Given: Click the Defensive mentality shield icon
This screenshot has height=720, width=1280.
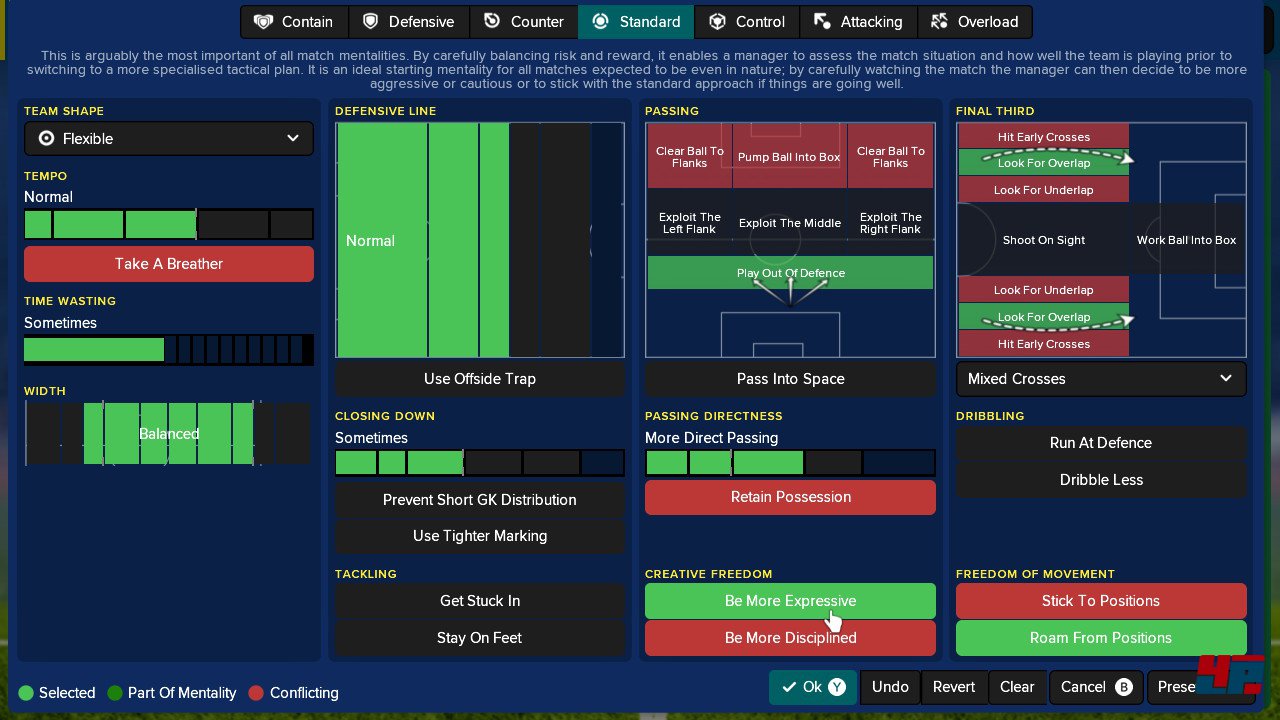Looking at the screenshot, I should (x=370, y=22).
